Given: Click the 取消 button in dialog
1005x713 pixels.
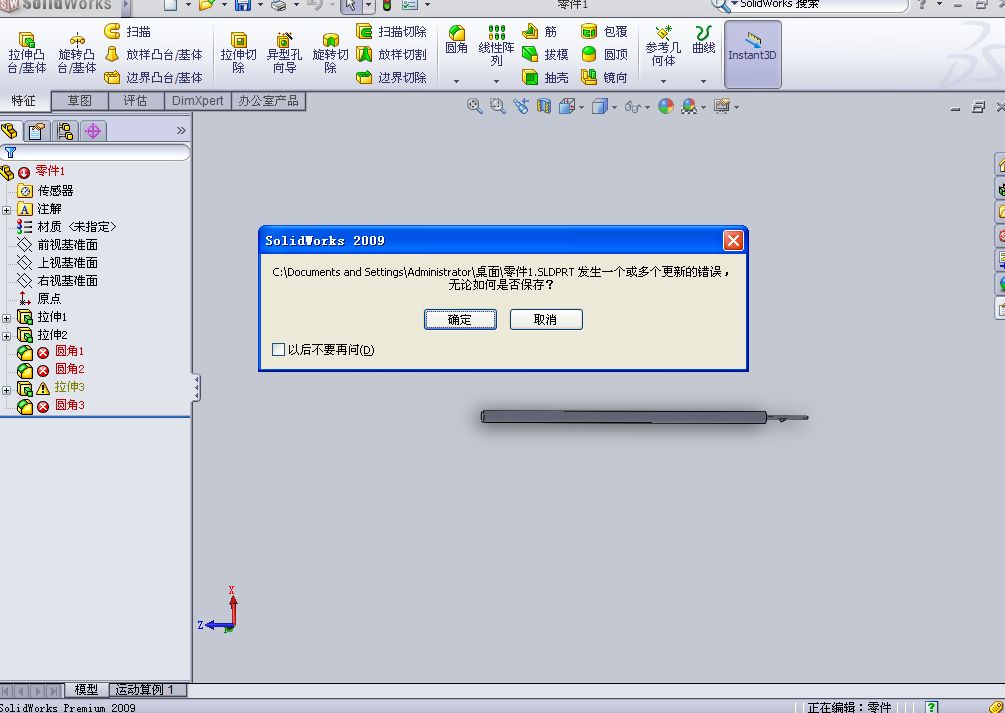Looking at the screenshot, I should 546,319.
